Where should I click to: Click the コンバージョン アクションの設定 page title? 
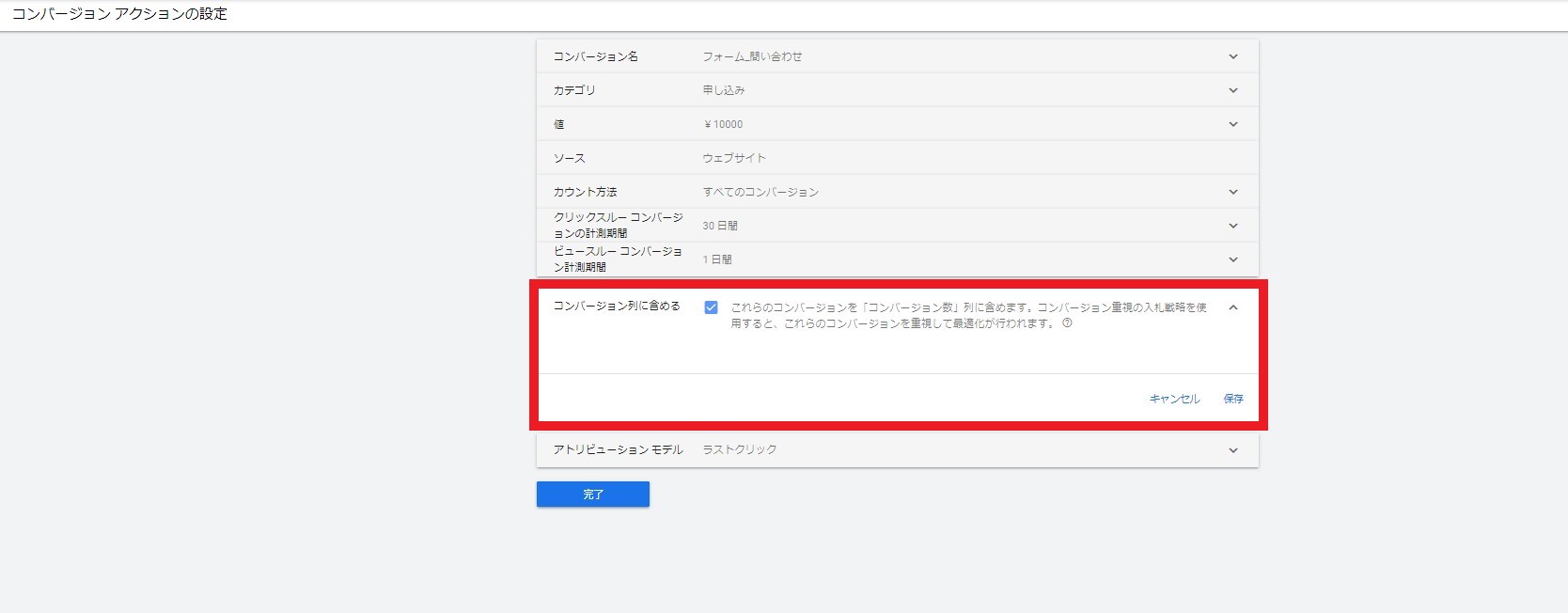119,14
